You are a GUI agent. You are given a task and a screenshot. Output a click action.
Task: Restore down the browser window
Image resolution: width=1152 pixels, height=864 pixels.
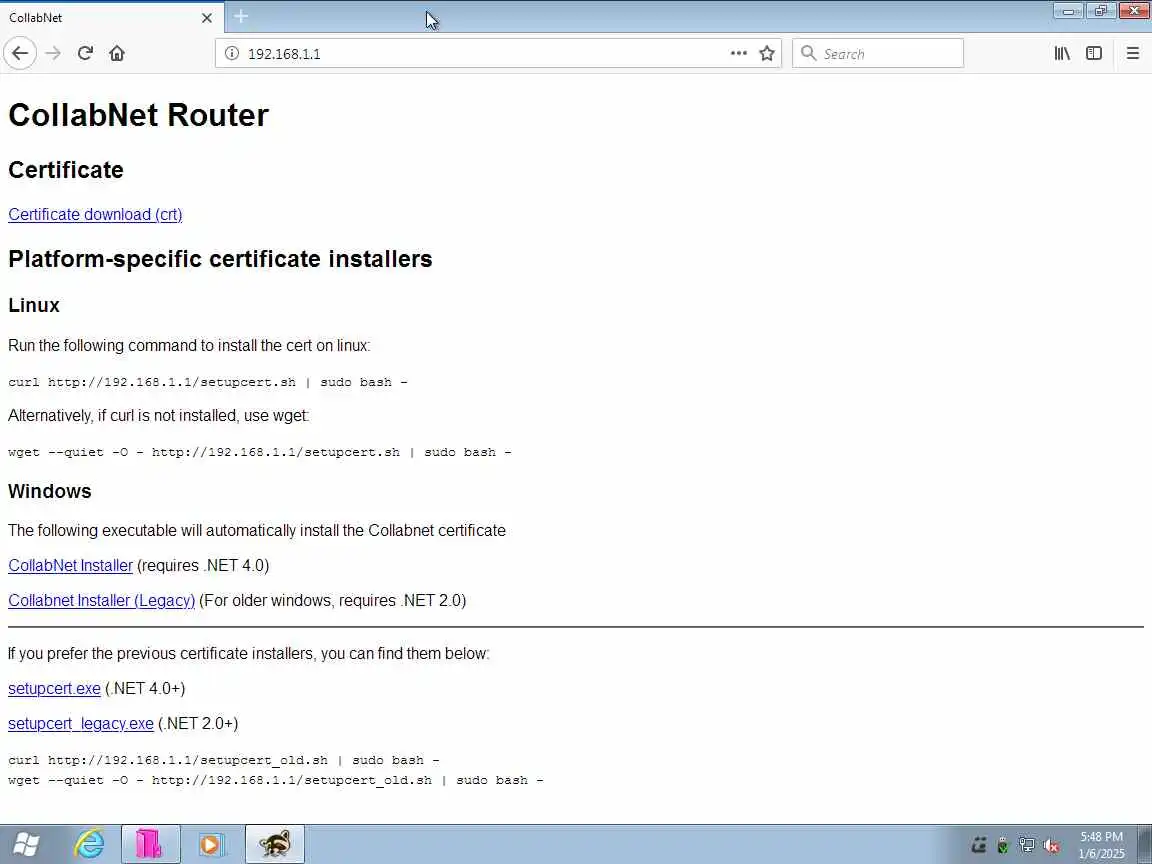(x=1101, y=10)
